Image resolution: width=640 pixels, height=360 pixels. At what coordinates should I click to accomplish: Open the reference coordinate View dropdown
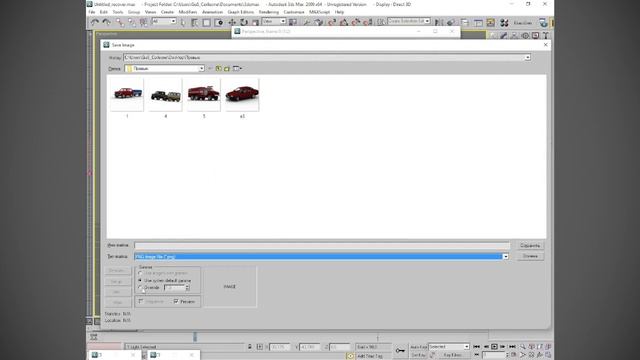click(274, 21)
